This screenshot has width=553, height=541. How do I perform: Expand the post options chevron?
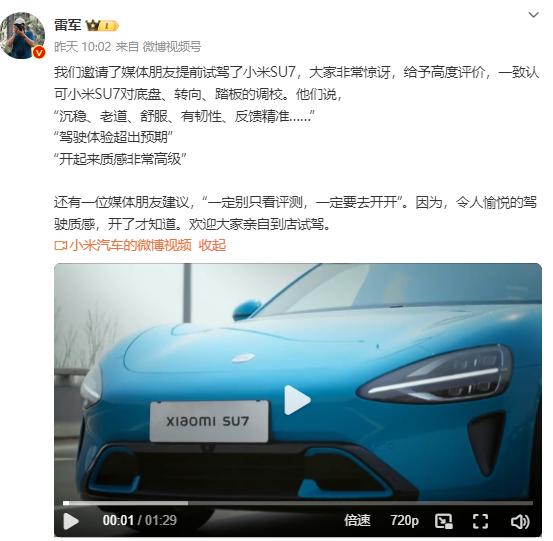(533, 15)
